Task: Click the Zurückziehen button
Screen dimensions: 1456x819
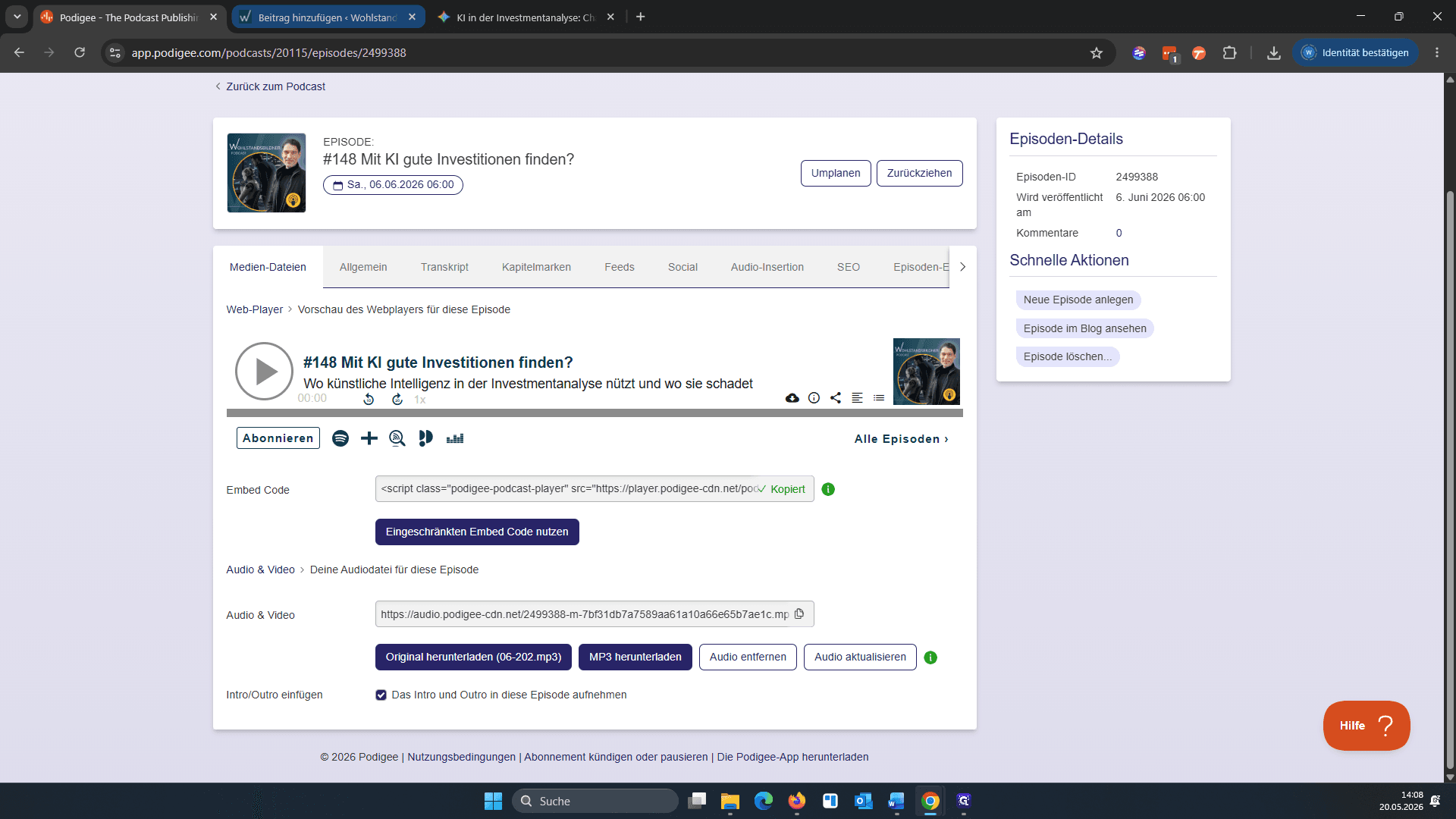Action: click(919, 173)
